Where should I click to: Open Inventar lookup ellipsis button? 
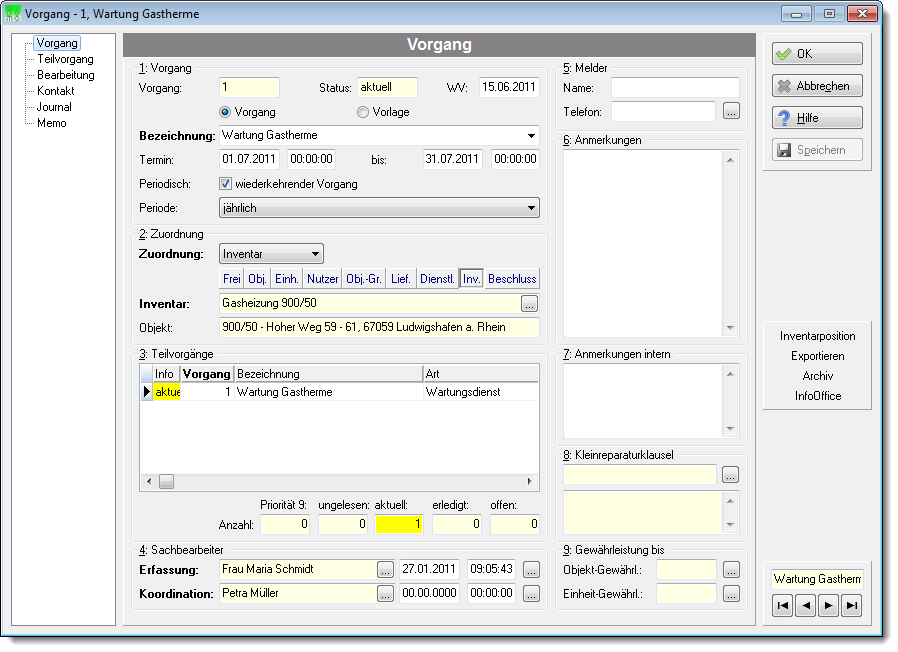(x=529, y=304)
